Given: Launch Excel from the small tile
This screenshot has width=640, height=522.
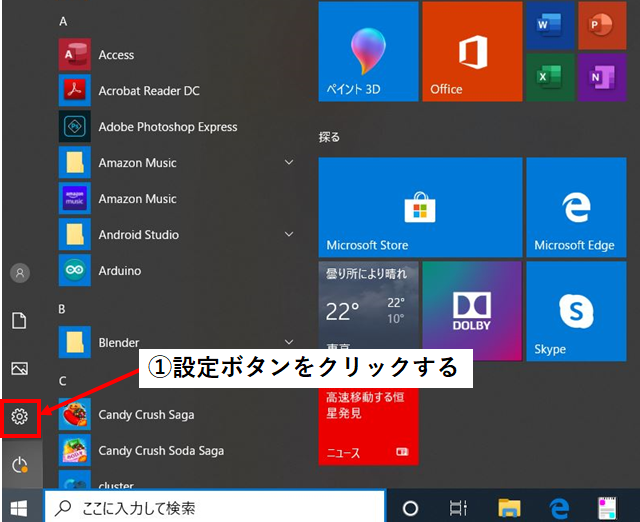Looking at the screenshot, I should pos(550,77).
